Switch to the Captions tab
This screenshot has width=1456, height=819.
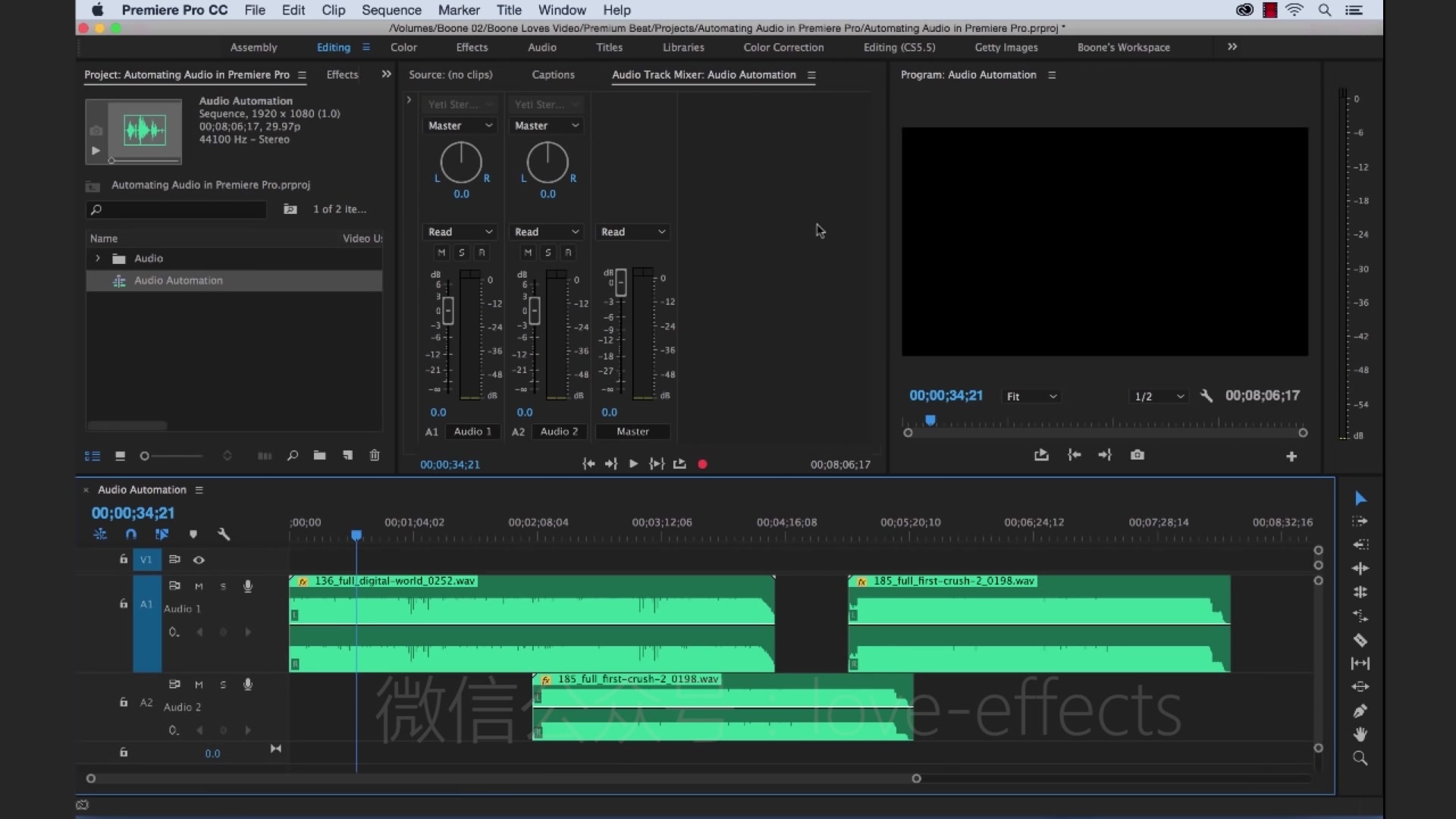[x=553, y=74]
